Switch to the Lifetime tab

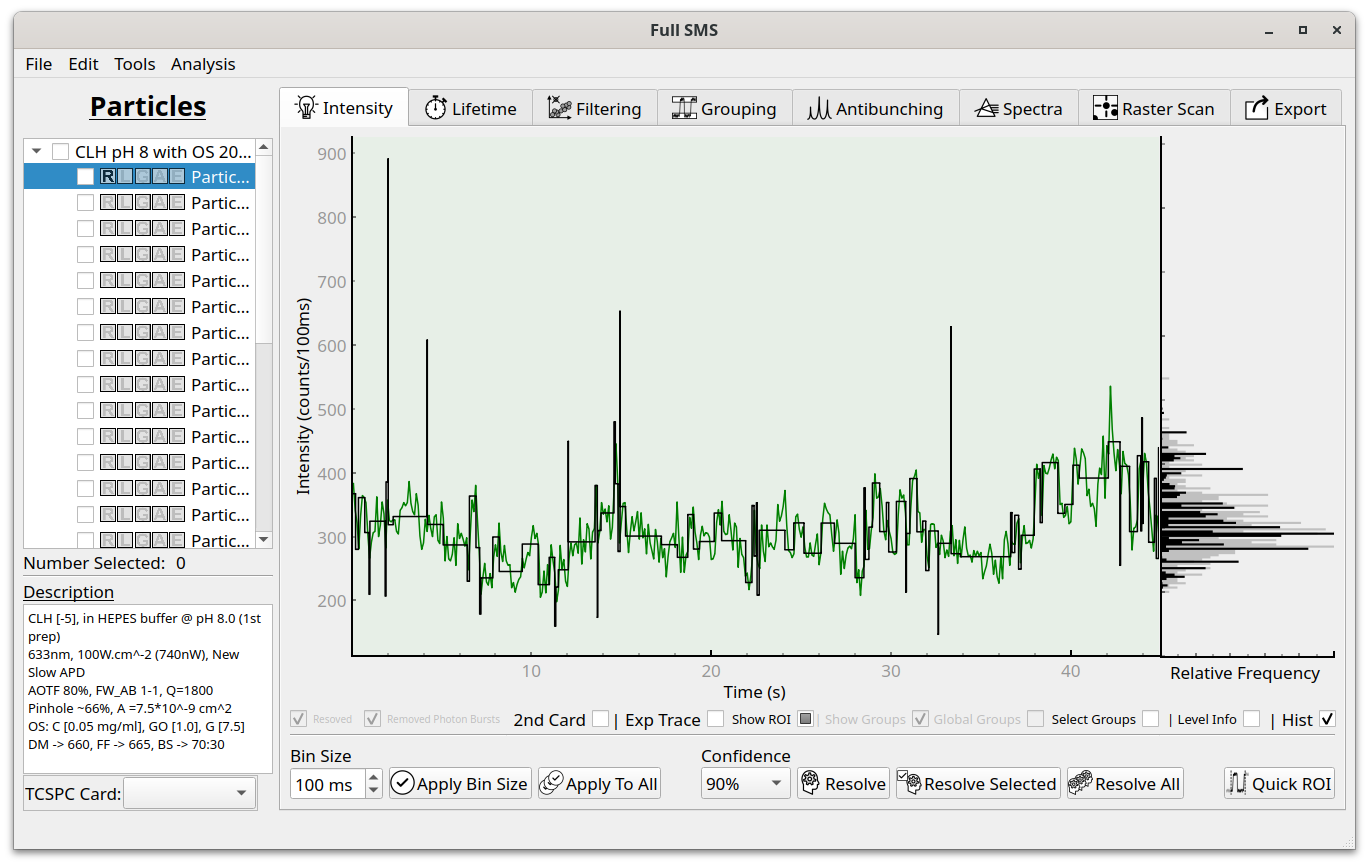[x=470, y=109]
